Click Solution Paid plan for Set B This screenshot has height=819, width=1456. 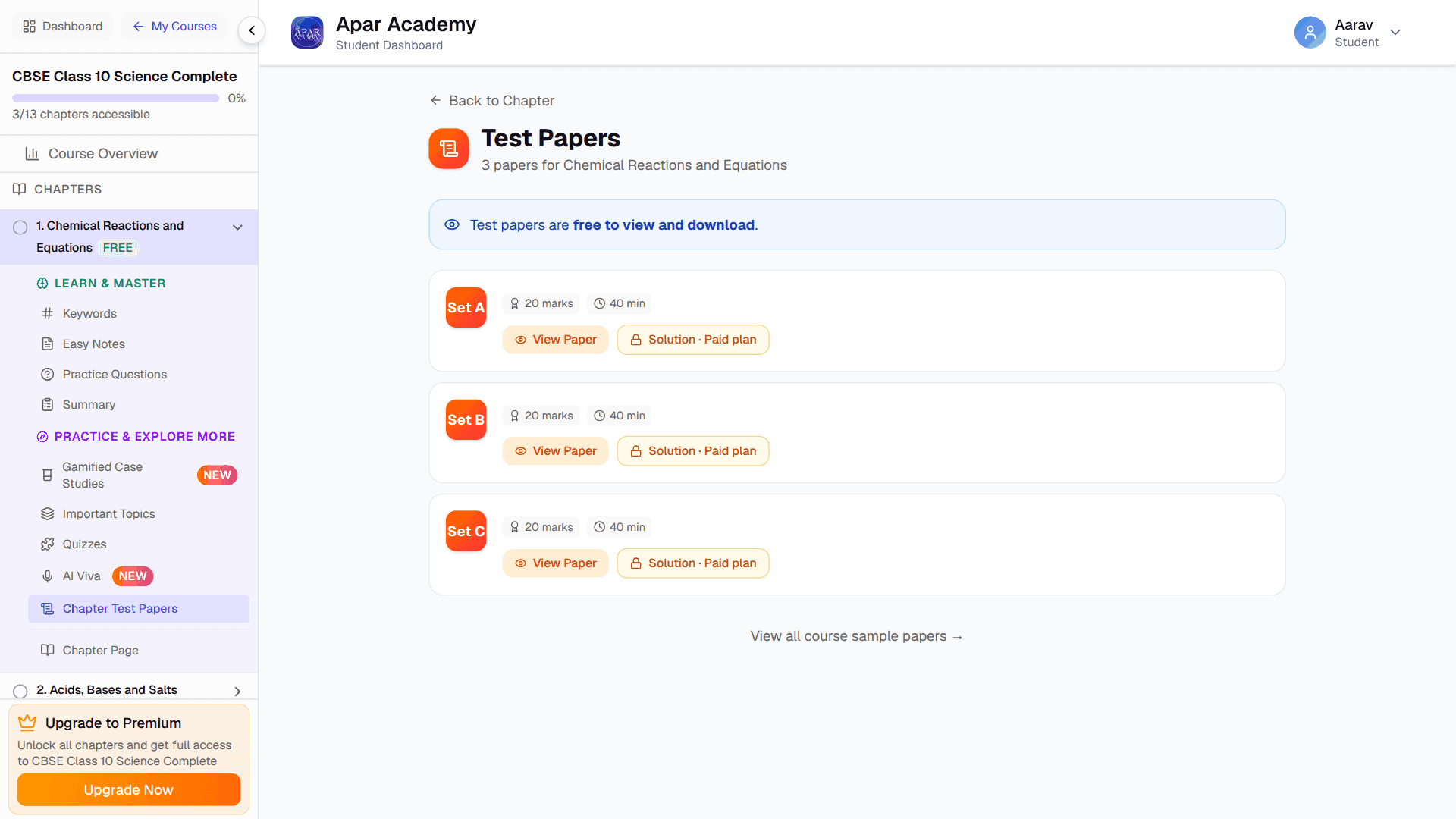693,450
